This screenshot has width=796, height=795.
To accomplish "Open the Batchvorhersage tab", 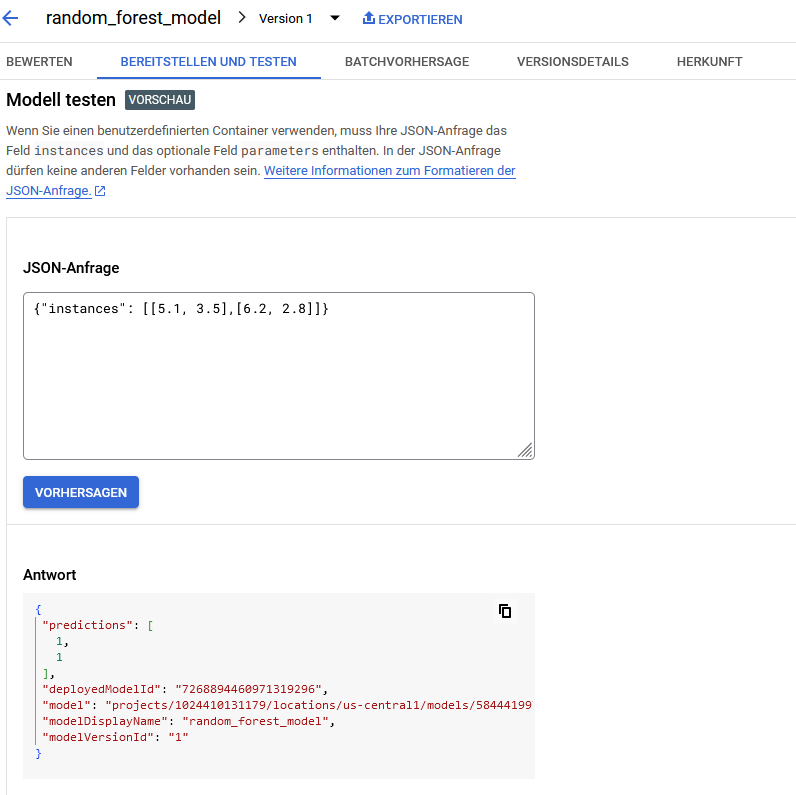I will point(406,62).
